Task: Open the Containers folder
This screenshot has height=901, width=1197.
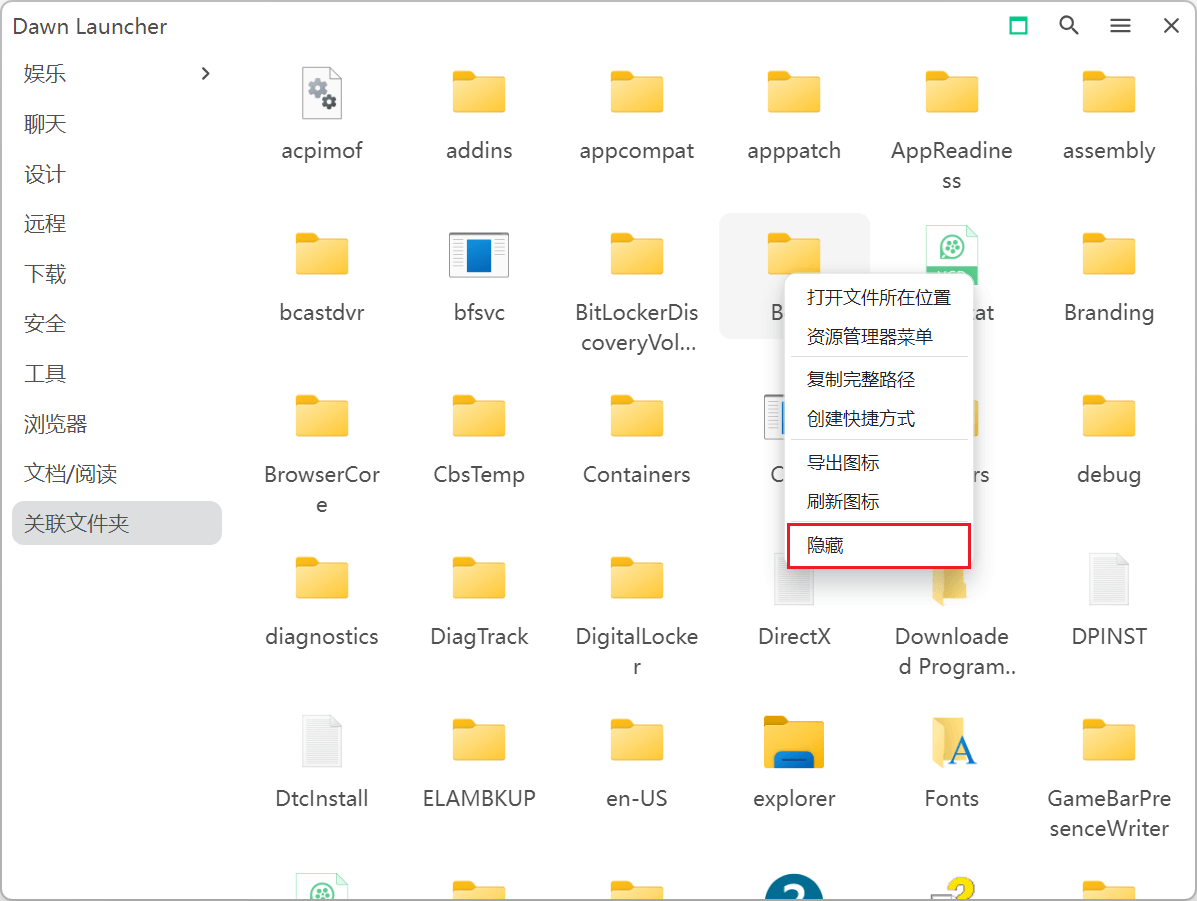Action: pyautogui.click(x=637, y=416)
